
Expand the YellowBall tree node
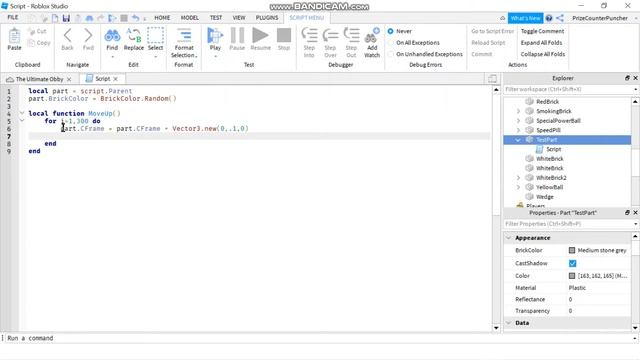pos(518,187)
